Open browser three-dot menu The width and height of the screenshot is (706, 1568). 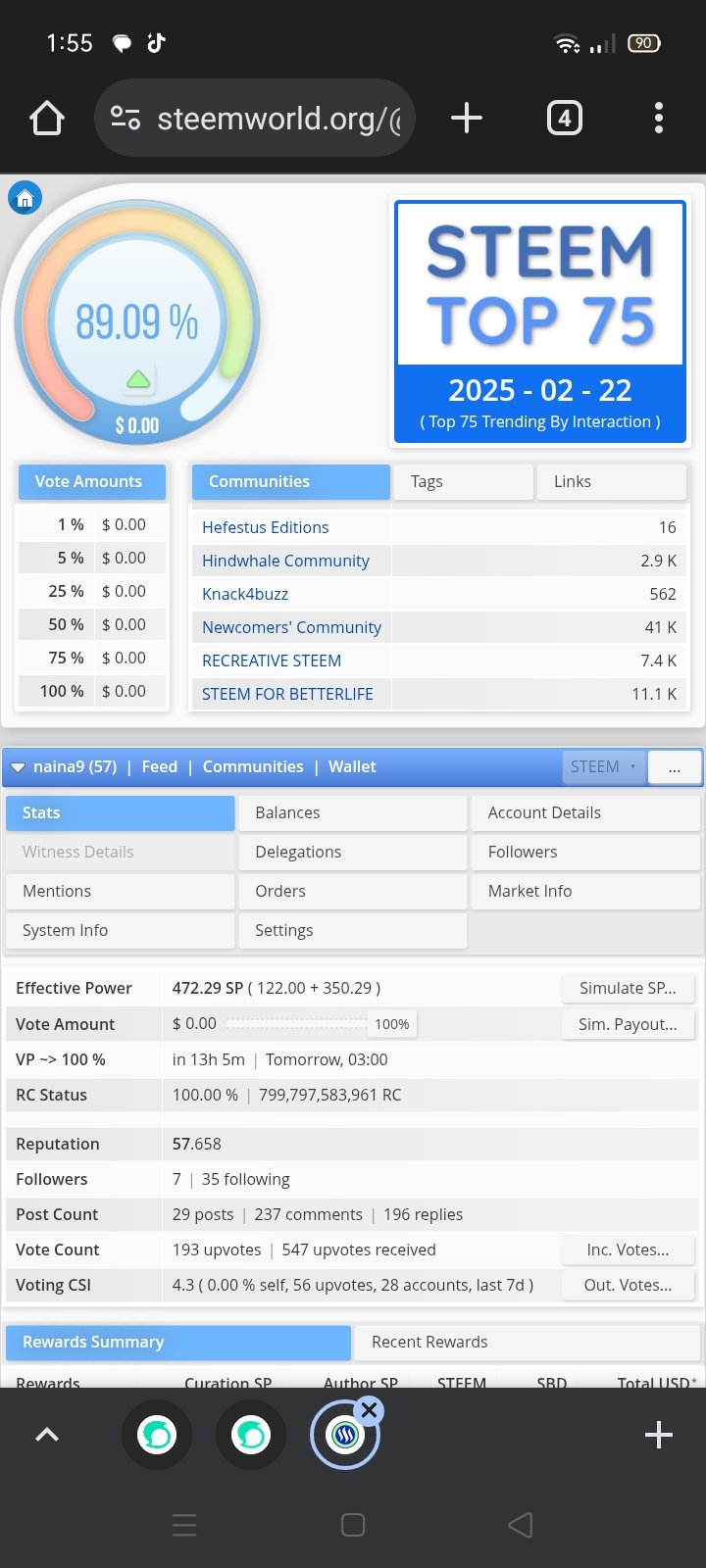659,119
